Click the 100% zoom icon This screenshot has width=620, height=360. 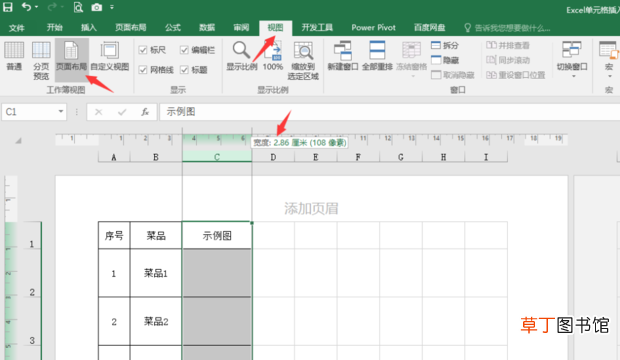tap(273, 56)
